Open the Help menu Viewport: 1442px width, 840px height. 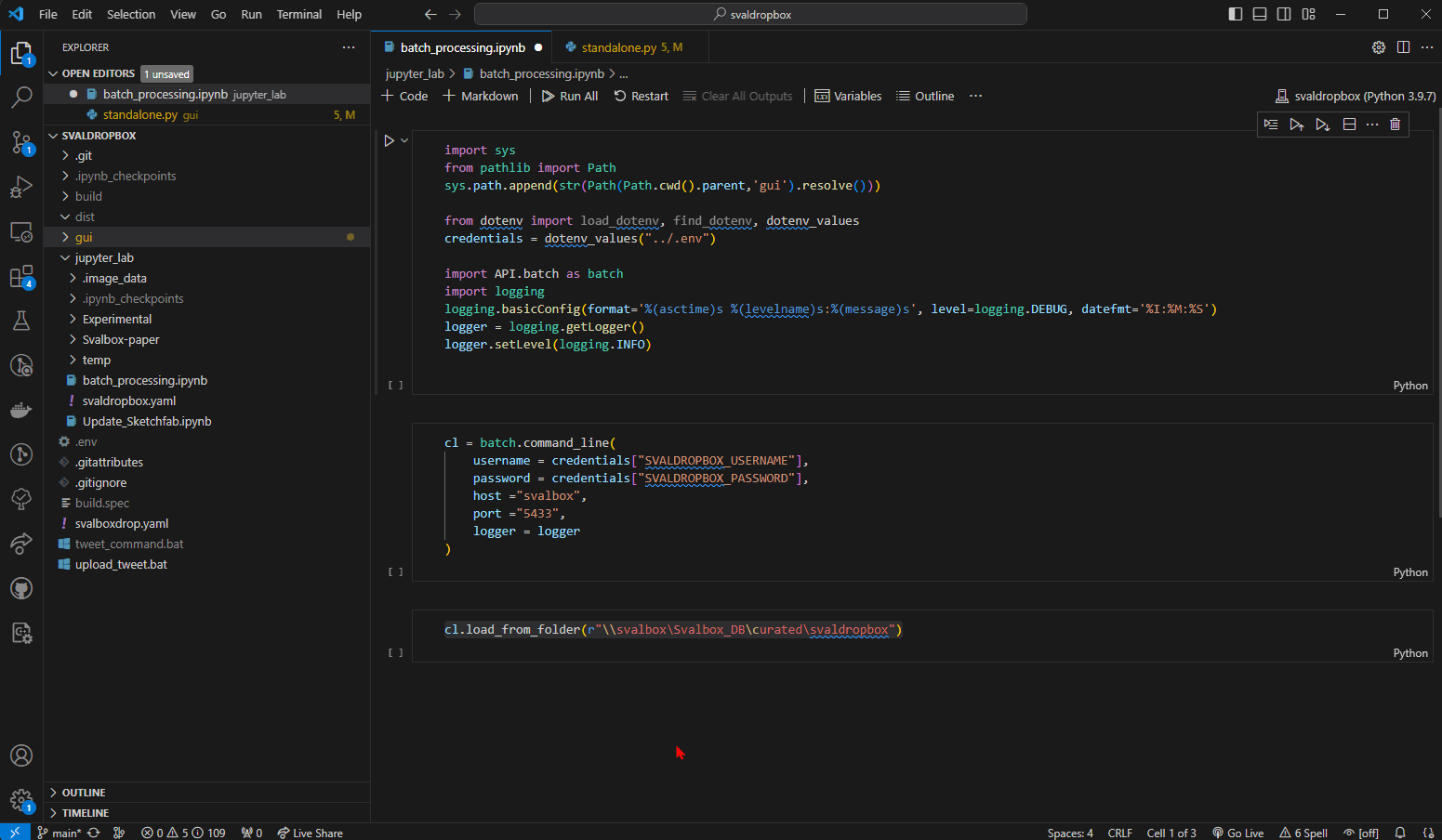(x=349, y=14)
